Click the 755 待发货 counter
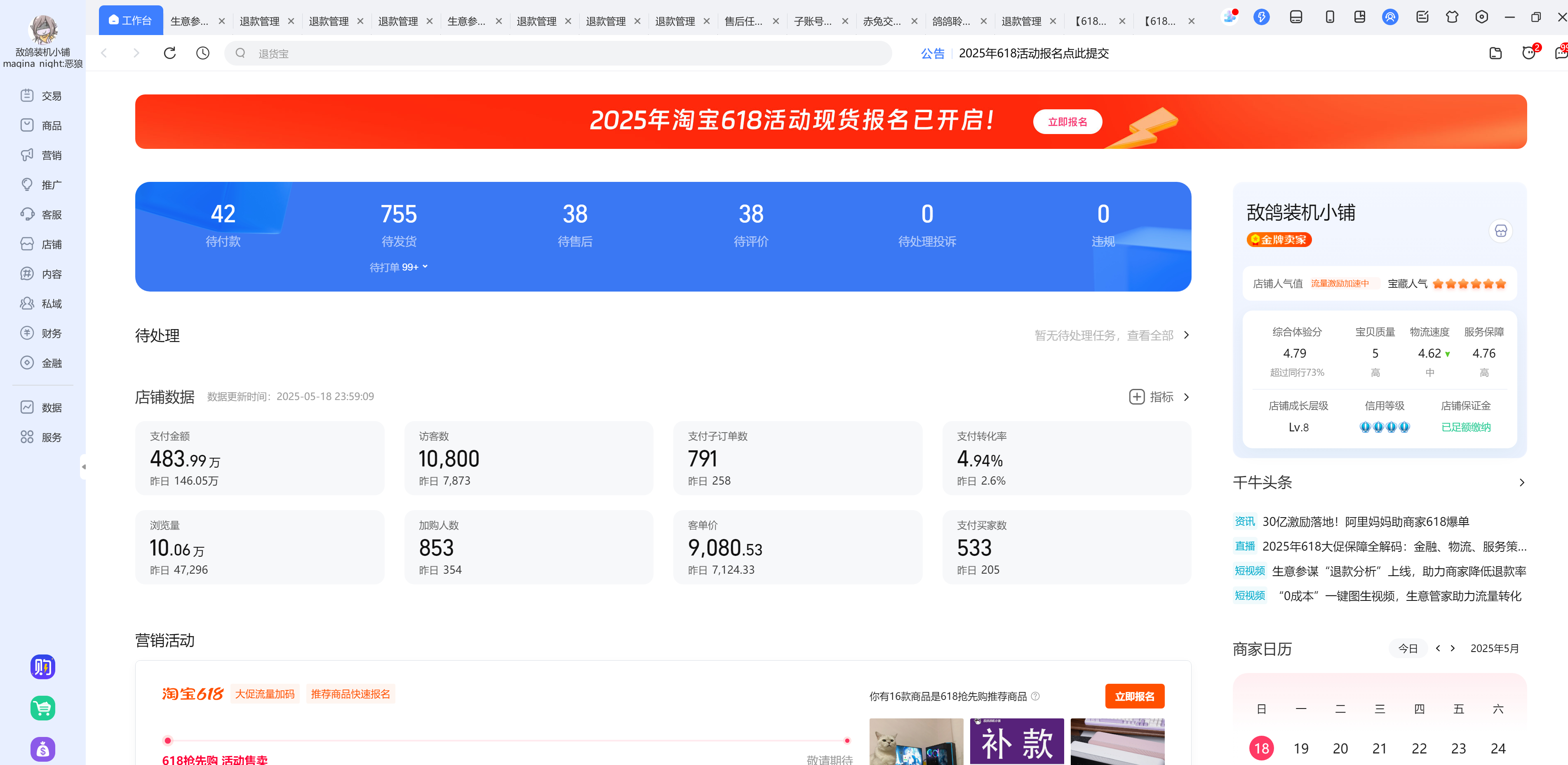 click(x=399, y=225)
